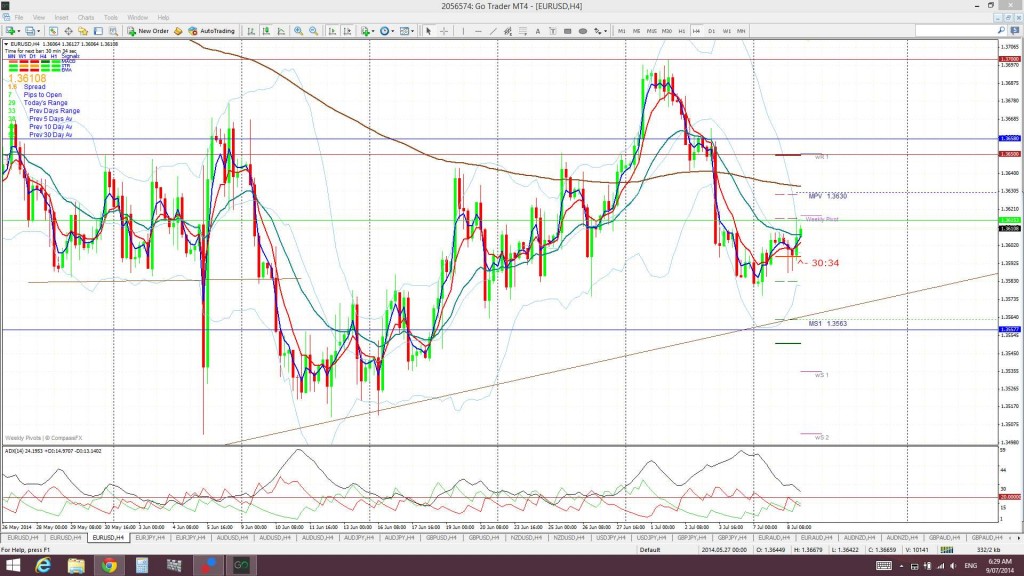
Task: Toggle chart Auto Scroll
Action: pos(332,31)
